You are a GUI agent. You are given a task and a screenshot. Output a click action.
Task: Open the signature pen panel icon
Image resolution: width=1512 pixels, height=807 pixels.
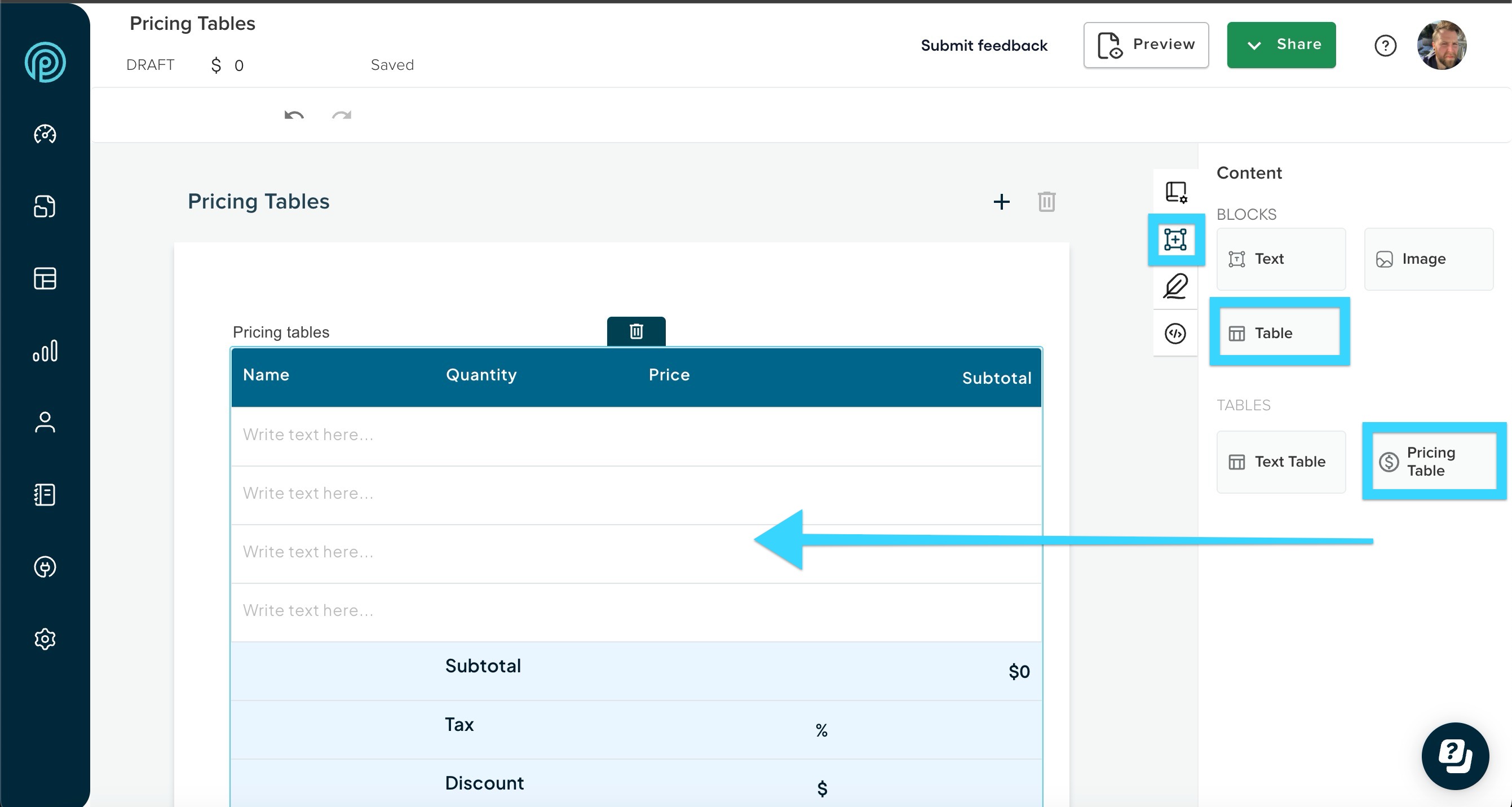coord(1175,286)
